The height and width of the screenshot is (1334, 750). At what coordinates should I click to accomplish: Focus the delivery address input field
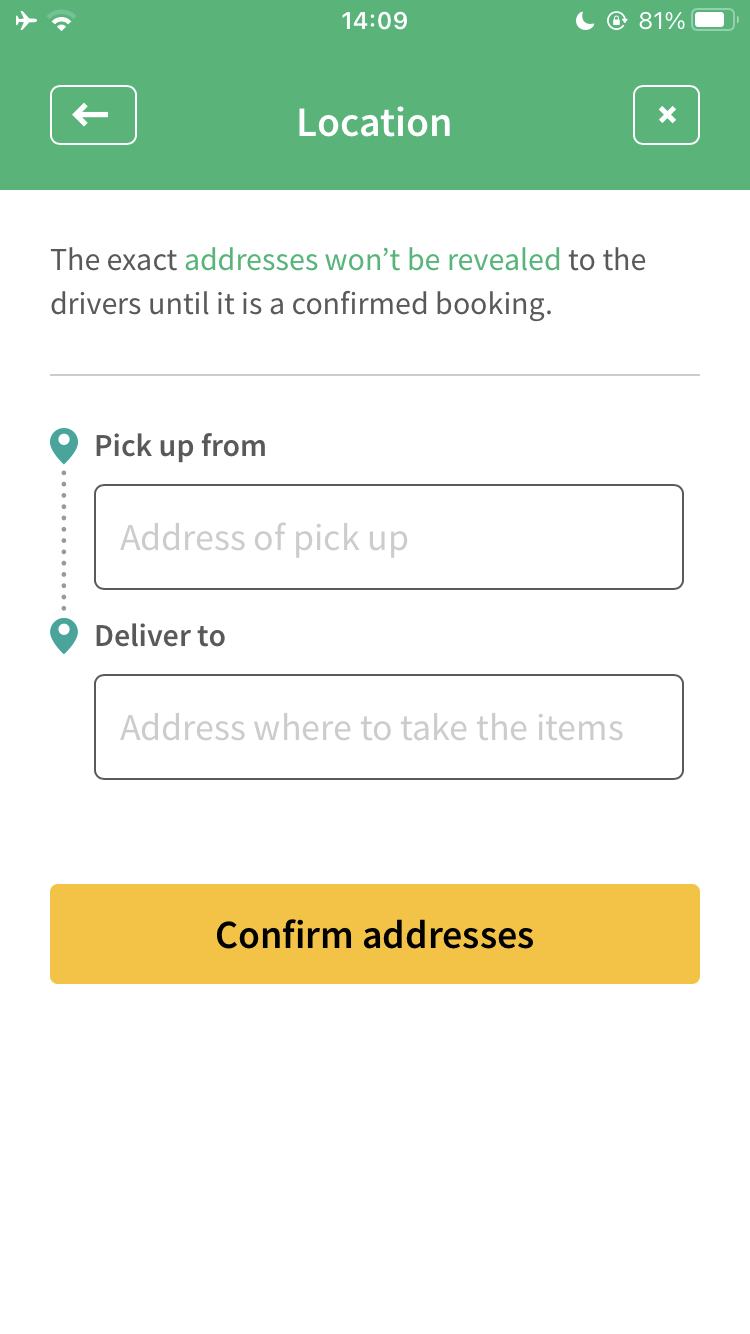(389, 727)
